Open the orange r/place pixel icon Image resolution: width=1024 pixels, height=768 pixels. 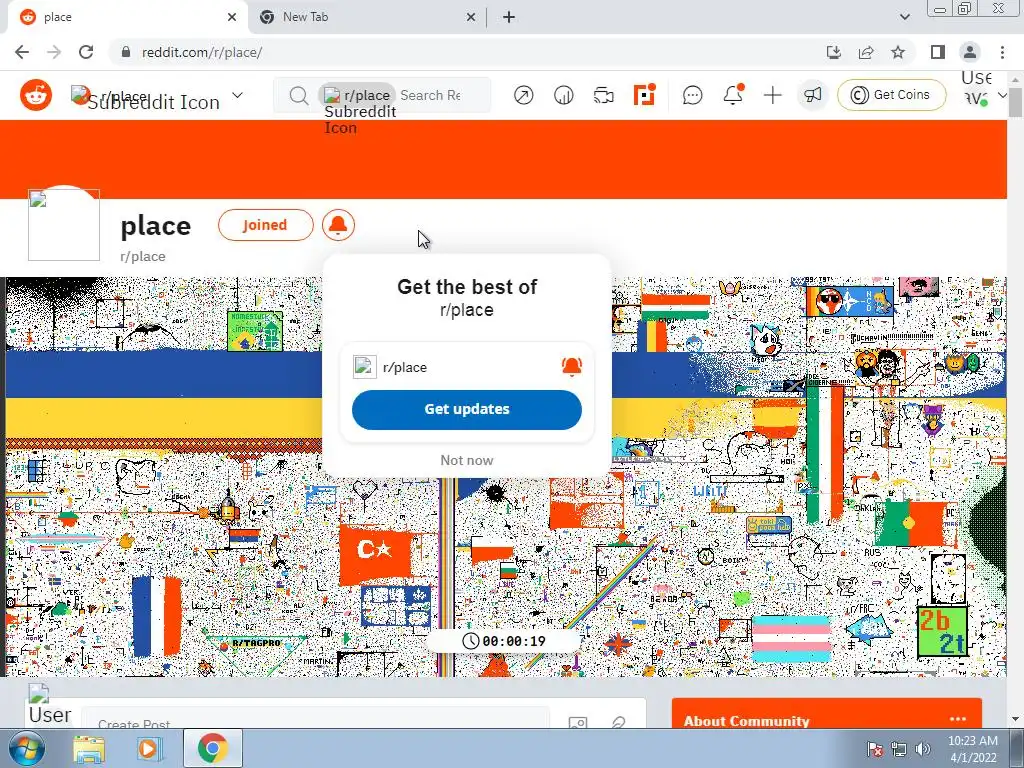pos(644,95)
